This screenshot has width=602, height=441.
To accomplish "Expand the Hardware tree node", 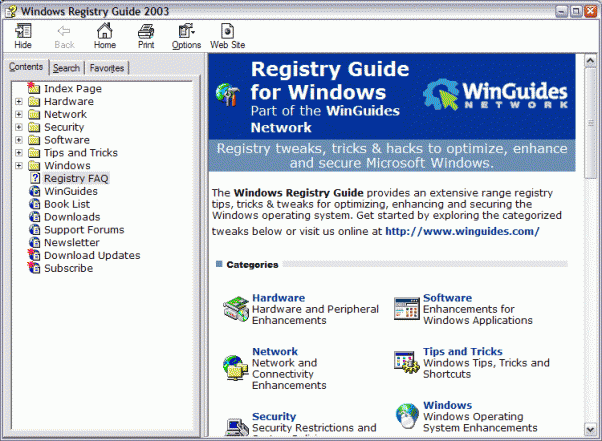I will coord(19,102).
